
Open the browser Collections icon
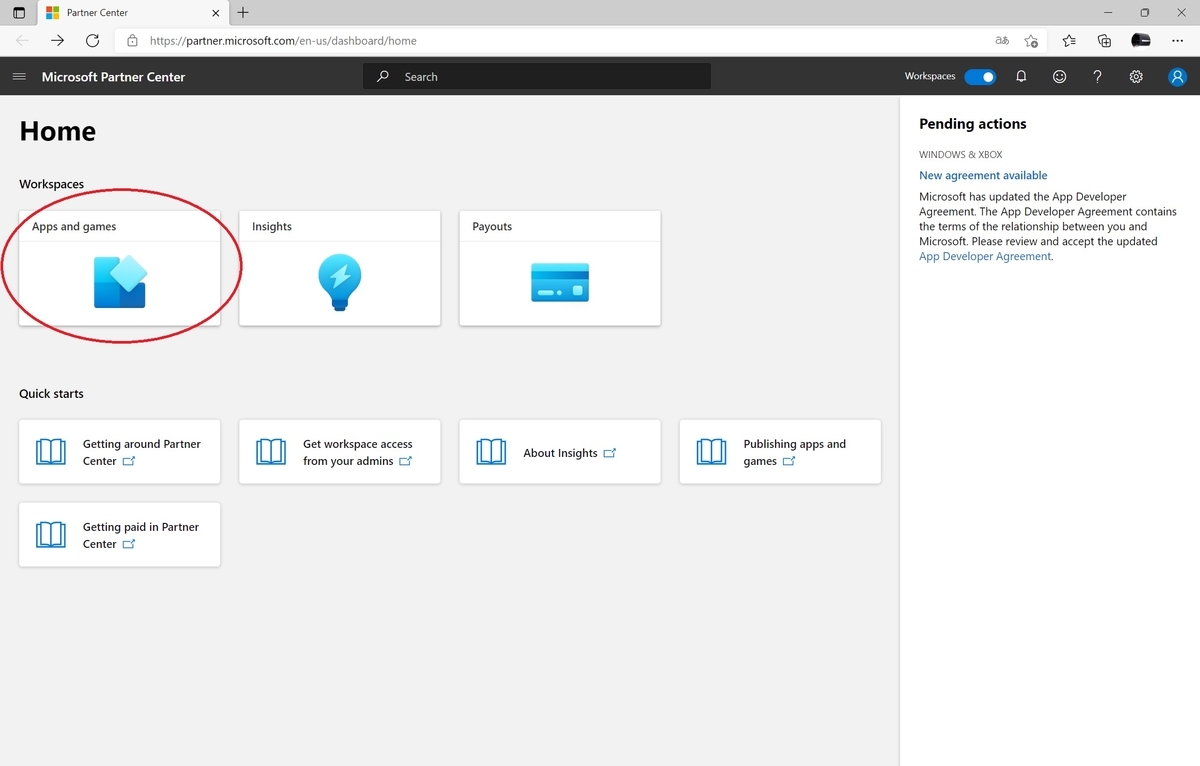(1104, 41)
